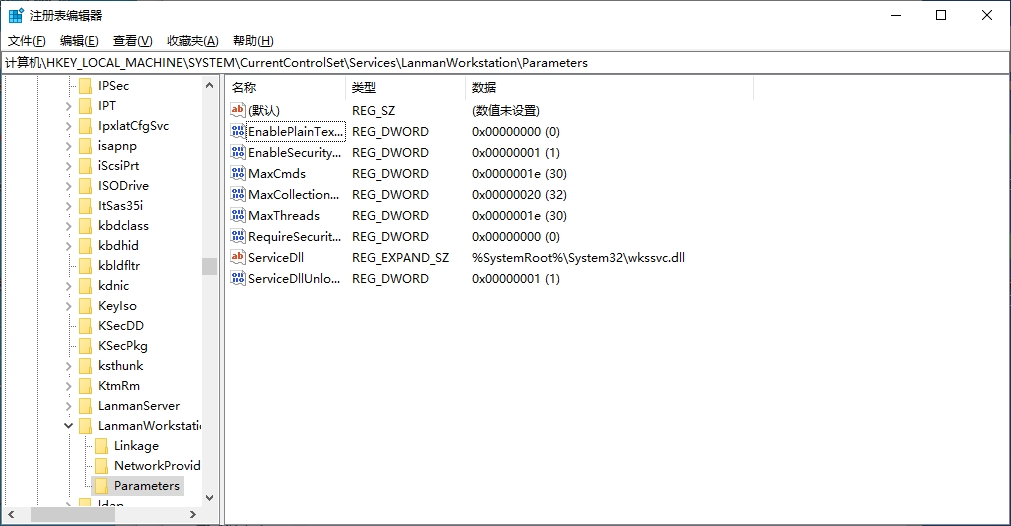
Task: Click the folder icon next to Linkage
Action: point(102,446)
